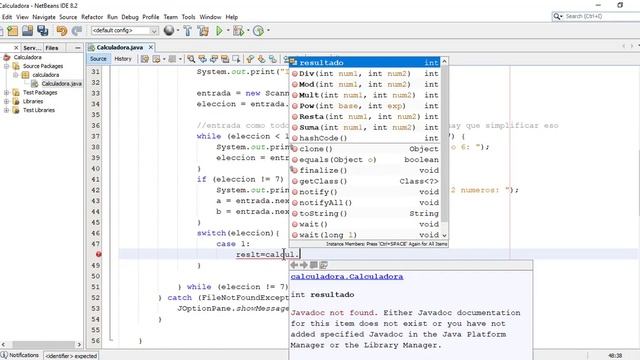Open the Navigate menu
This screenshot has height=360, width=640.
(44, 17)
